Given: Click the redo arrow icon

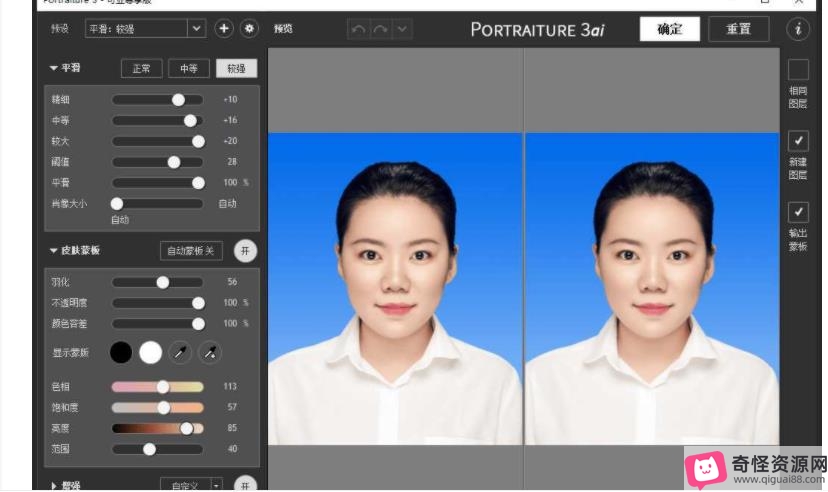Looking at the screenshot, I should tap(380, 29).
